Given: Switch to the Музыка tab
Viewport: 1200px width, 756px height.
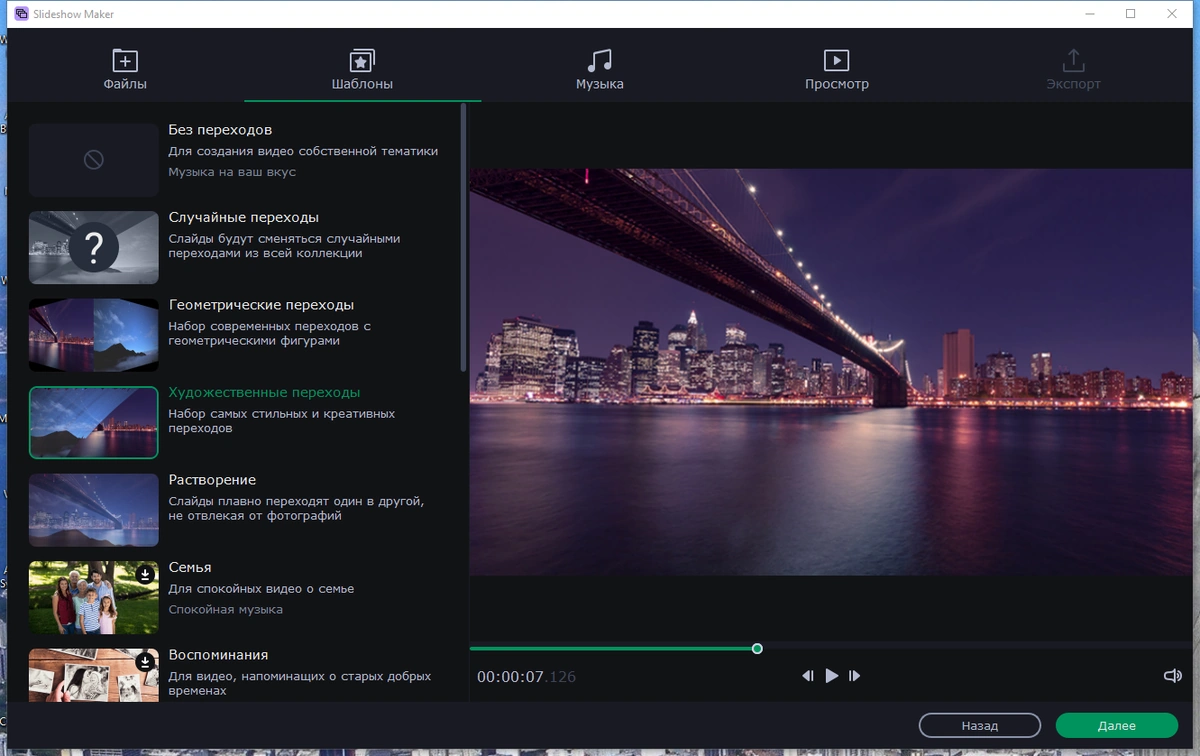Looking at the screenshot, I should pyautogui.click(x=600, y=70).
